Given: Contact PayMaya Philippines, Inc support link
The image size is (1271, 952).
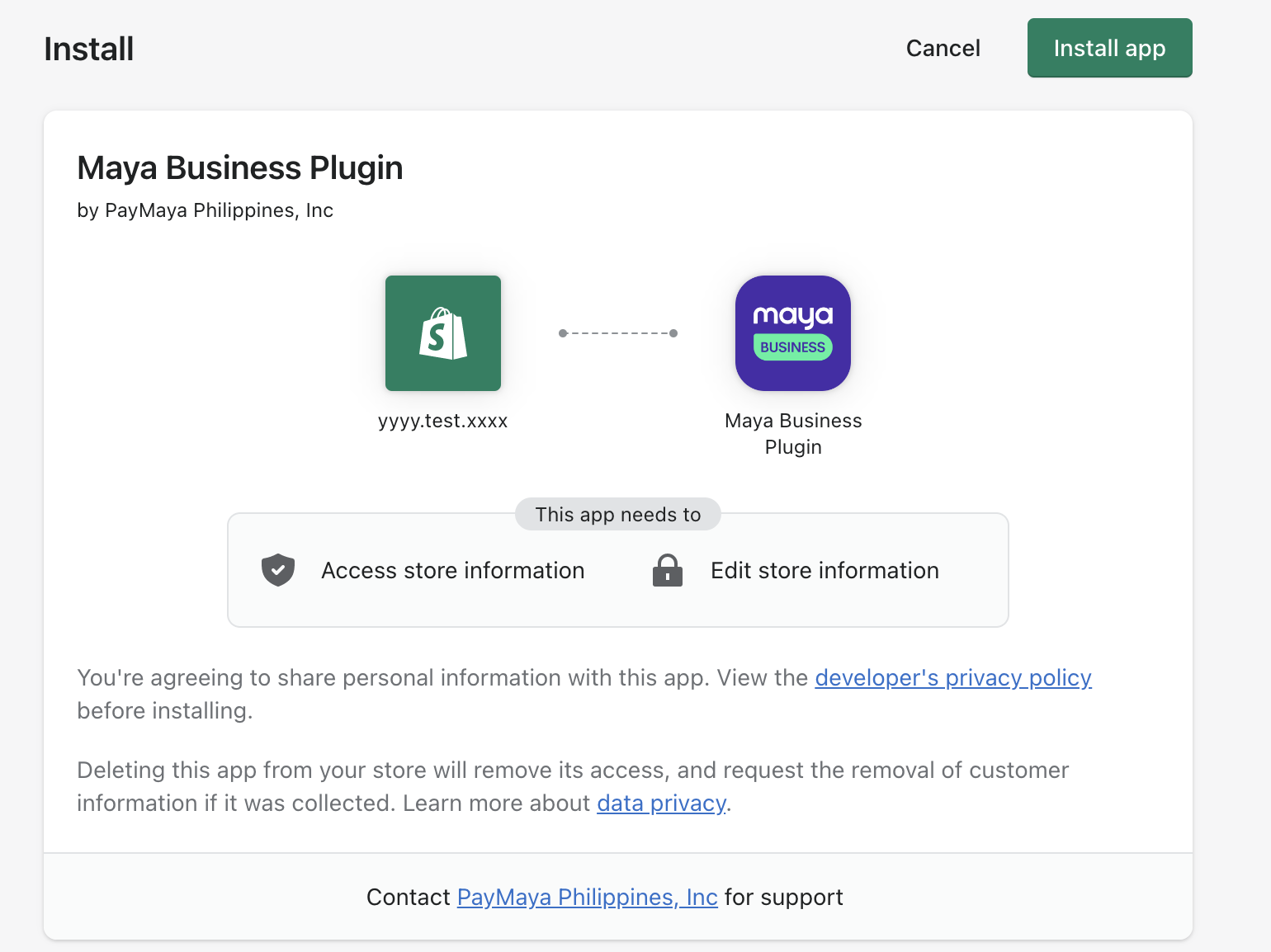Looking at the screenshot, I should point(587,897).
